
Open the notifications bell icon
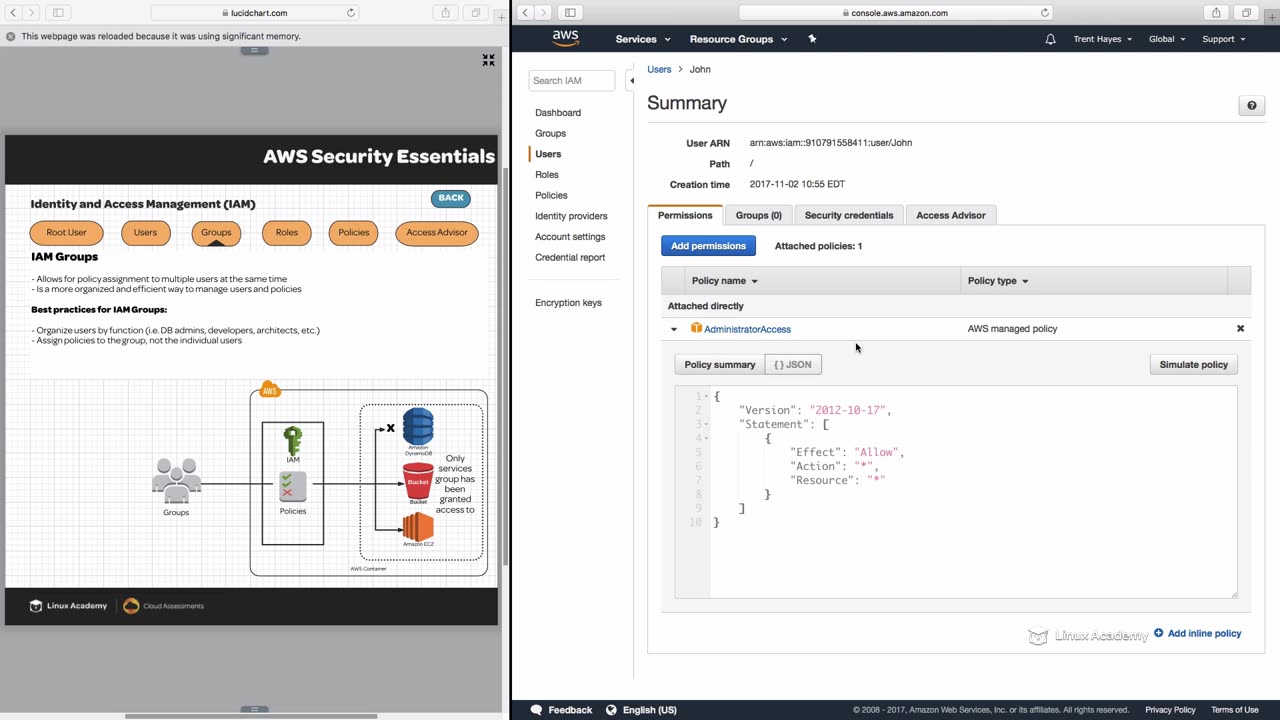pyautogui.click(x=1050, y=39)
